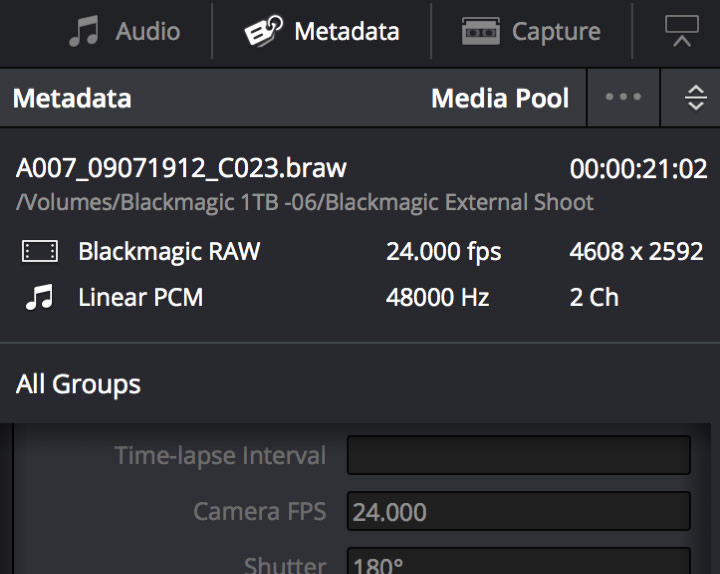Open the Capture tab
Image resolution: width=720 pixels, height=574 pixels.
click(531, 31)
